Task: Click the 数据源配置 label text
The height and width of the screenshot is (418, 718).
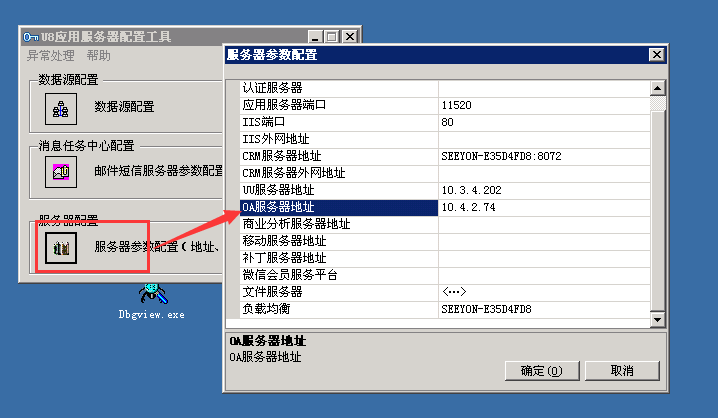Action: tap(124, 107)
